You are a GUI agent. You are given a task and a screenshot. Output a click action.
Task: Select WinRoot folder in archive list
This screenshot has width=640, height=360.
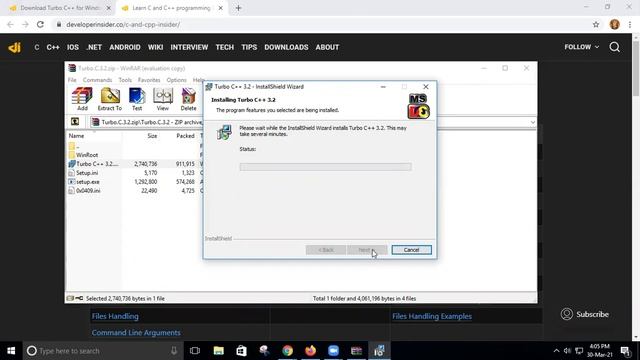click(x=87, y=155)
